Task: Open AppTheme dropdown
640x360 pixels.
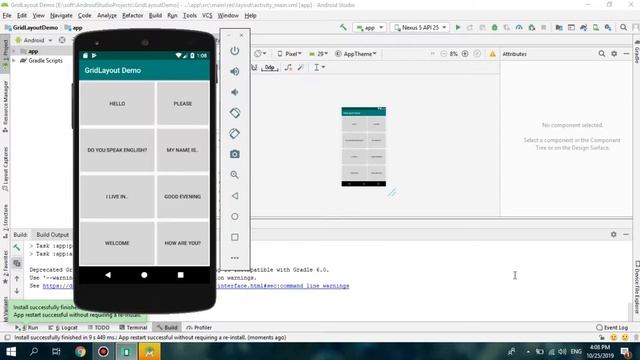Action: click(x=356, y=54)
